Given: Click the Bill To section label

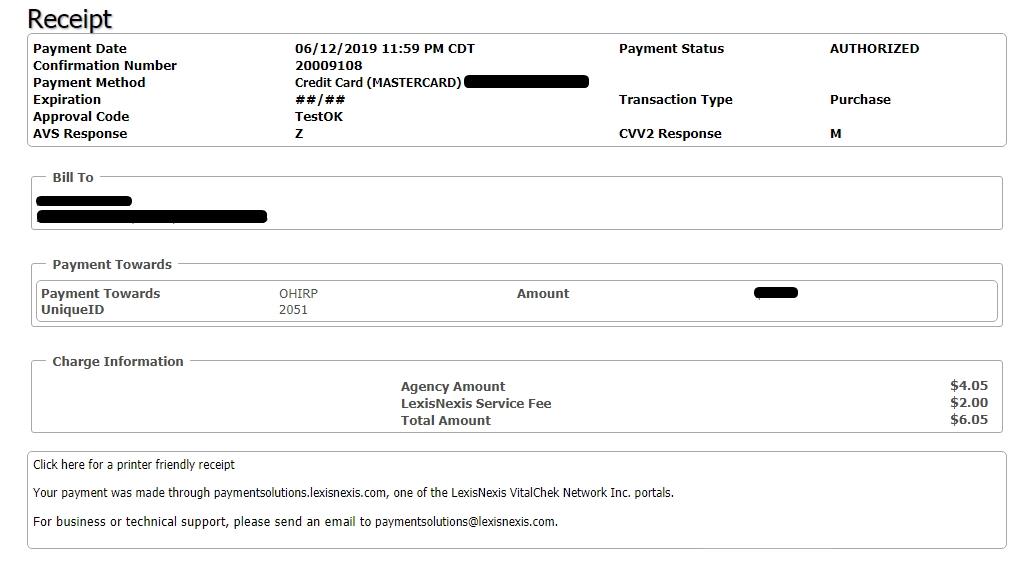Looking at the screenshot, I should coord(73,177).
